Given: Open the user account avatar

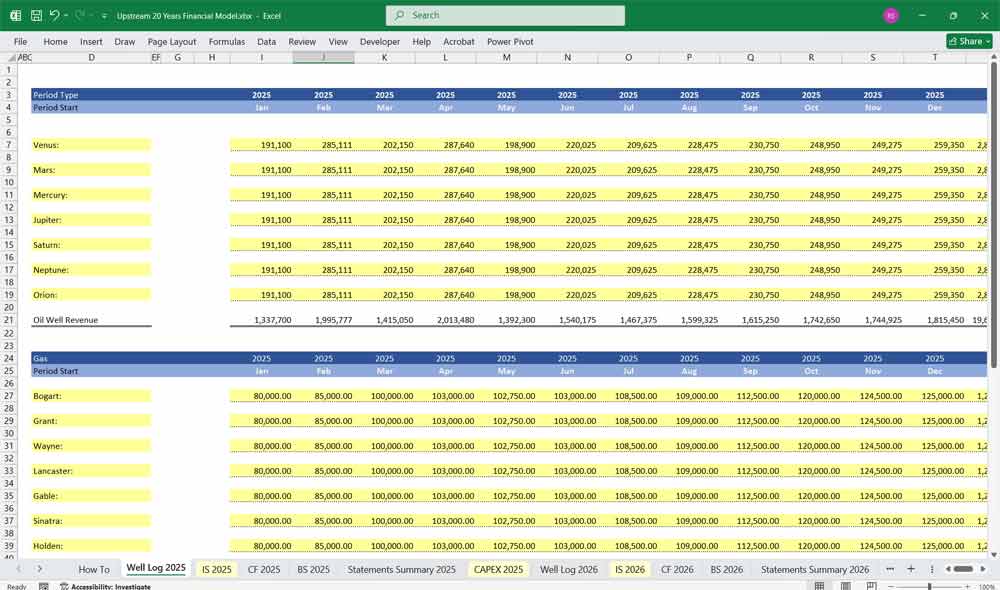Looking at the screenshot, I should tap(891, 15).
